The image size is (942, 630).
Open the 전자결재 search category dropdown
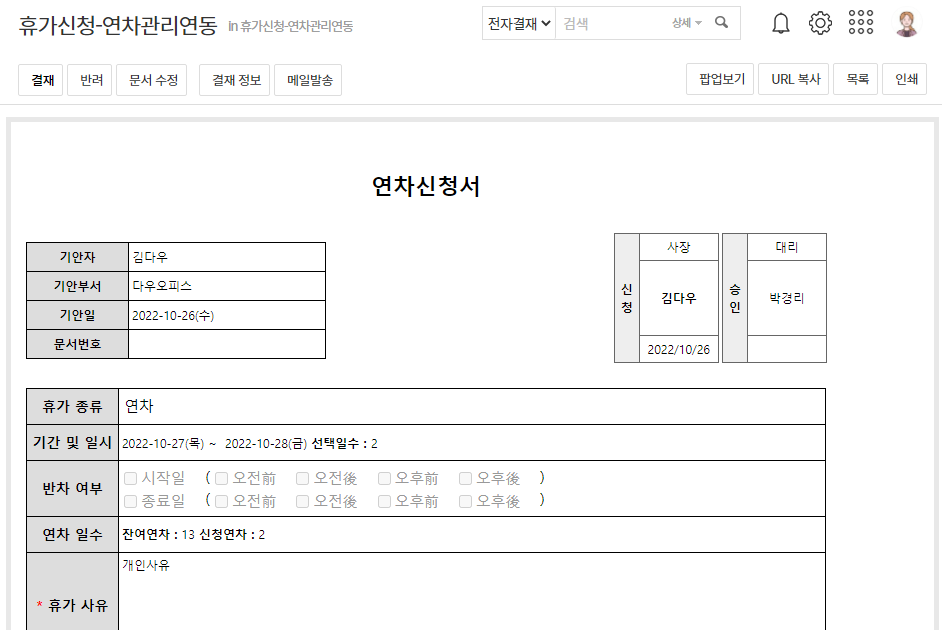tap(519, 23)
